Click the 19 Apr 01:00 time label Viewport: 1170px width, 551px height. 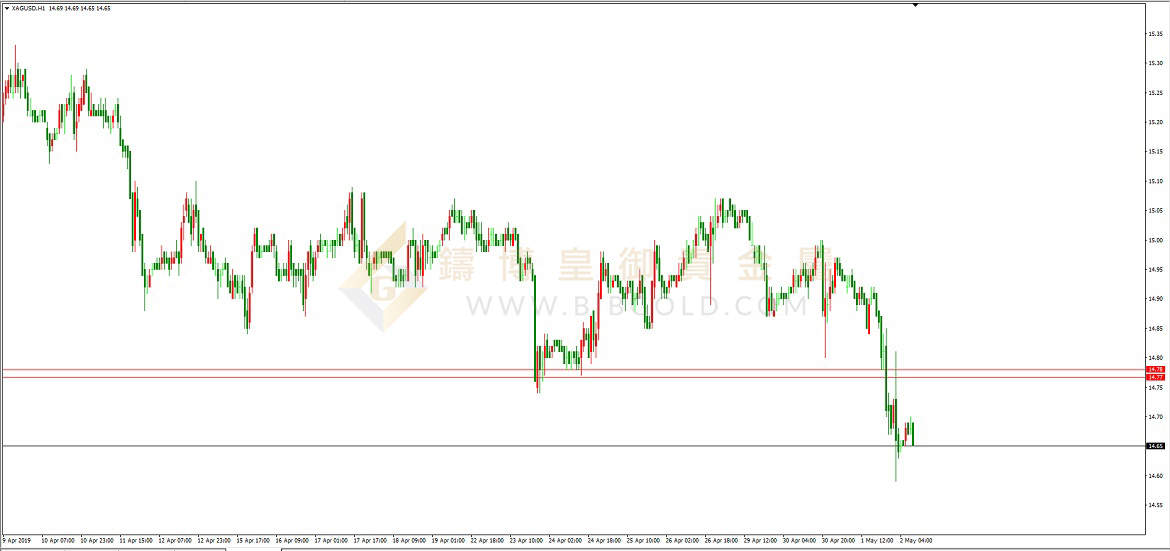coord(446,539)
